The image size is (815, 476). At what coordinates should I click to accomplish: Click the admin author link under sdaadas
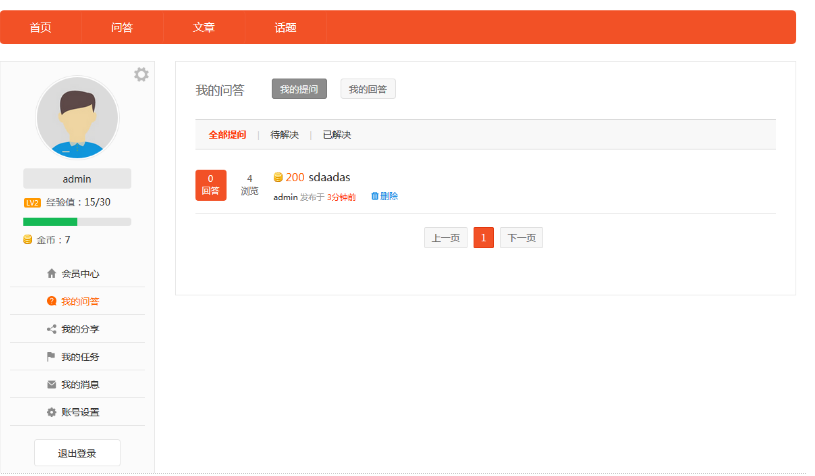pyautogui.click(x=285, y=197)
